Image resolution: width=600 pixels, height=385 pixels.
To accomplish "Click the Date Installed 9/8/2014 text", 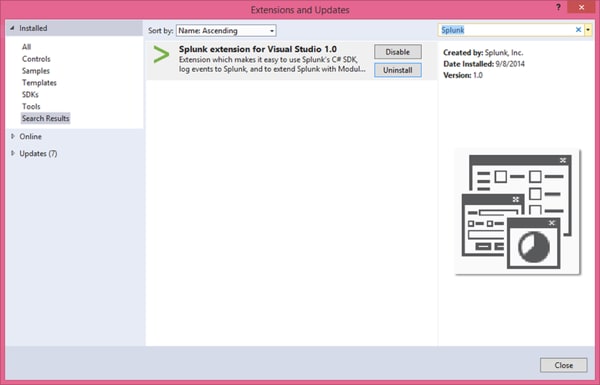I will click(484, 64).
